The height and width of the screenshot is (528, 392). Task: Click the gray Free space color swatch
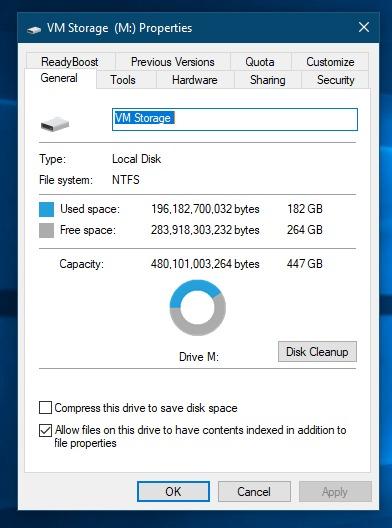coord(46,230)
